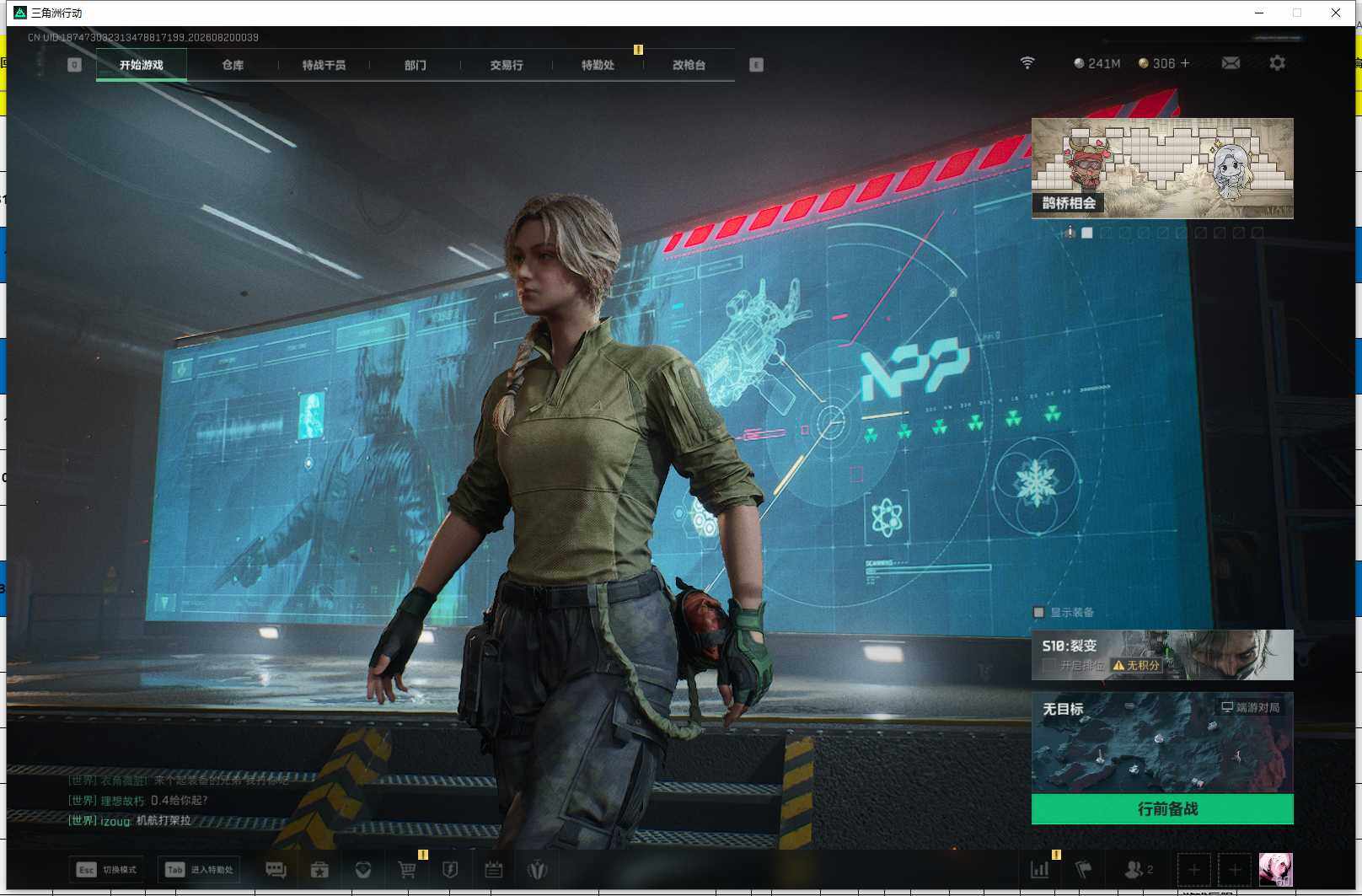Screen dimensions: 1362x896
Task: Click the Tab 进入特勤处 button
Action: 199,870
